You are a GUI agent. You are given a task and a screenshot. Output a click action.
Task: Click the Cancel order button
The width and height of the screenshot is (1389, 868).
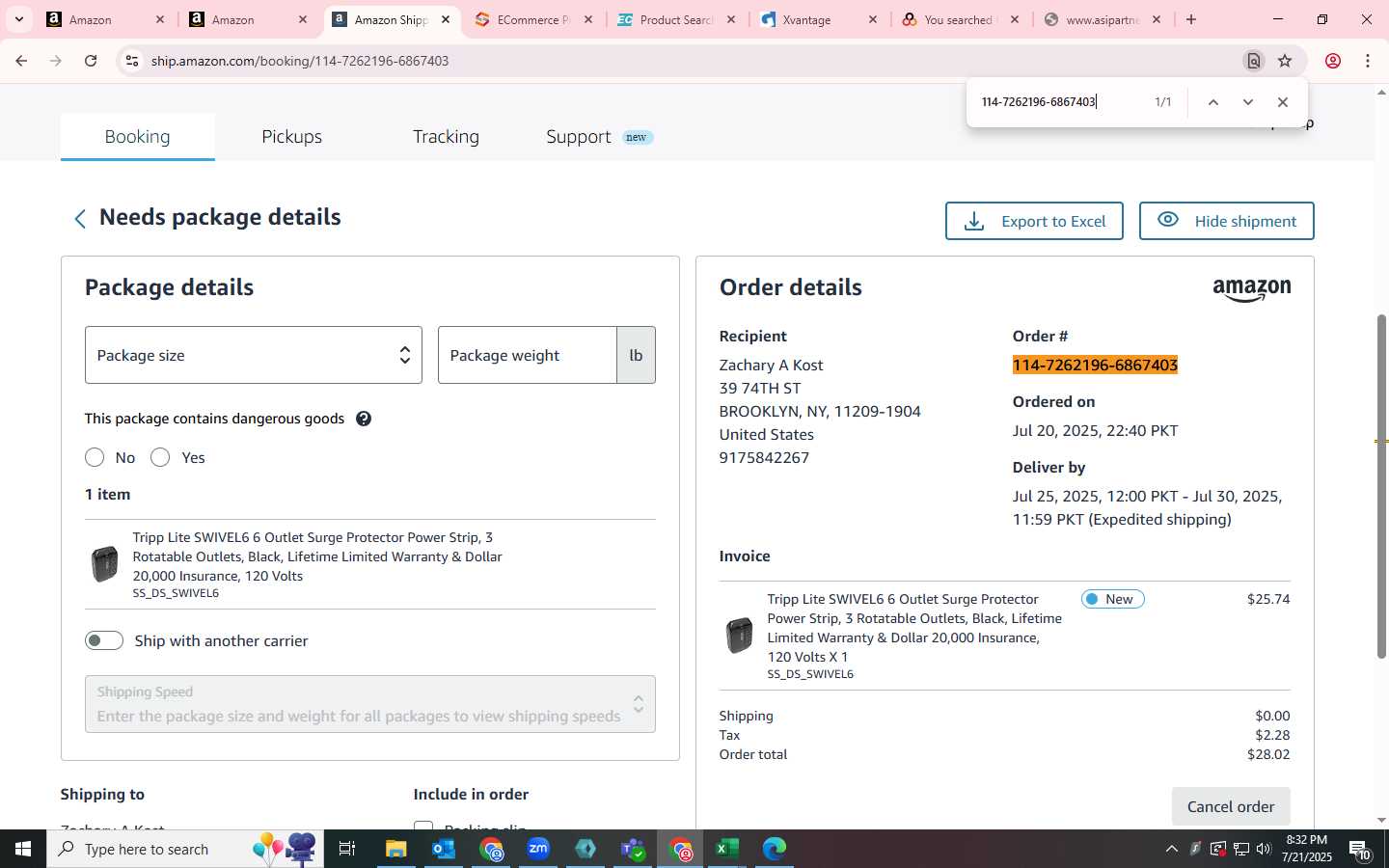coord(1231,806)
